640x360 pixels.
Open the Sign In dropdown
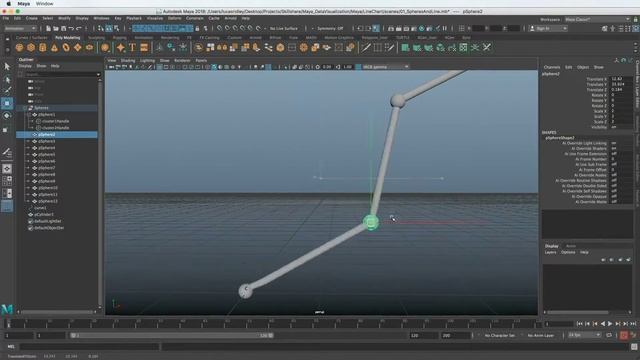pos(548,29)
